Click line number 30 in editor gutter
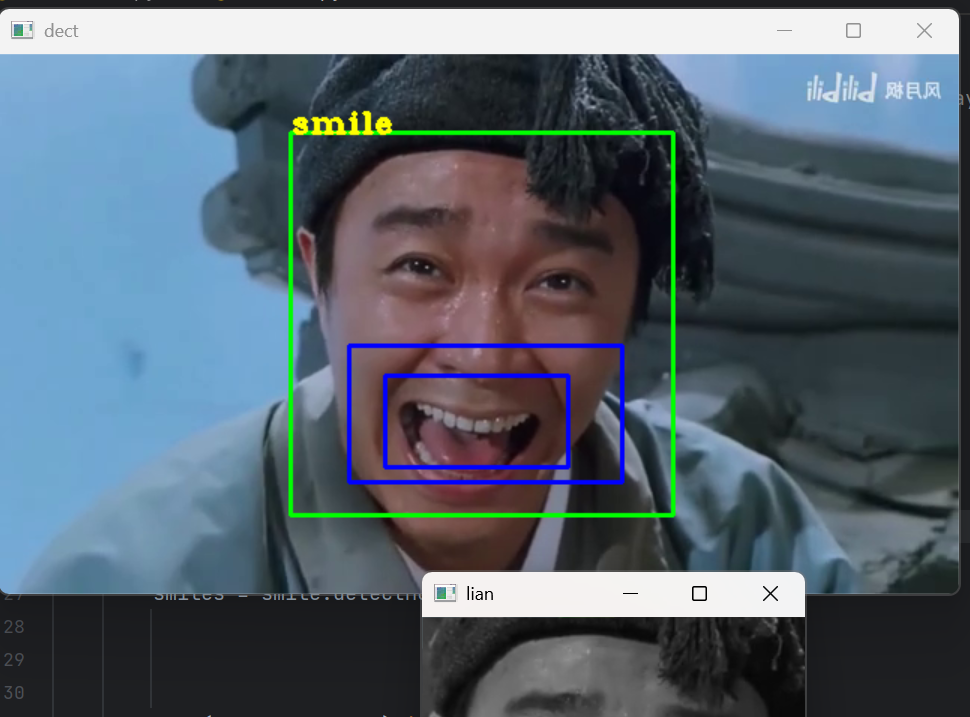 coord(14,692)
